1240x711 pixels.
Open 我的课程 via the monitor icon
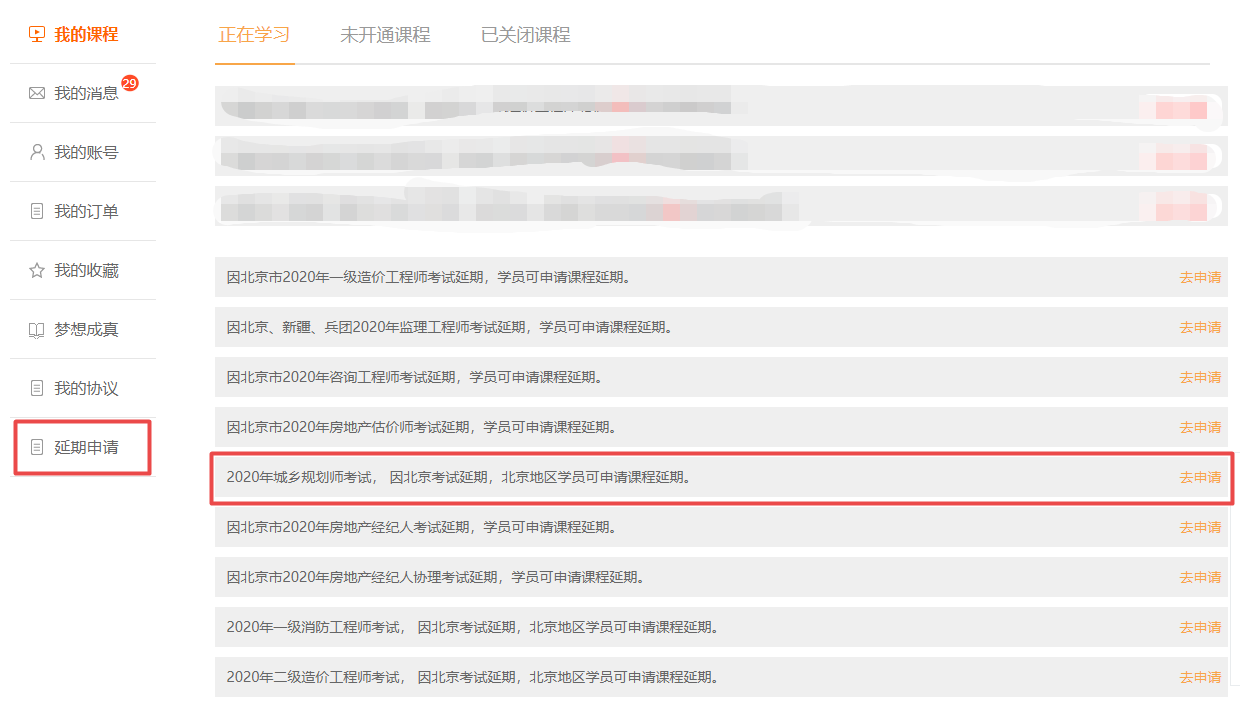click(x=37, y=33)
